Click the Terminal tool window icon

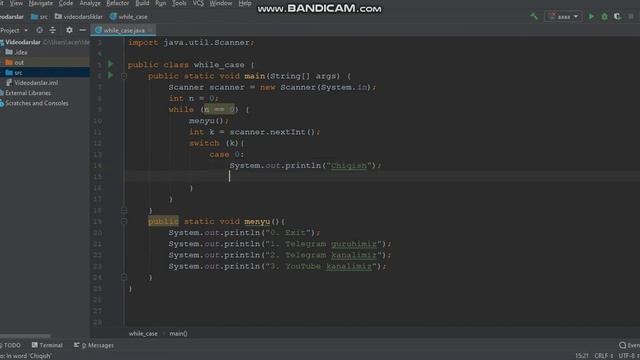pos(35,345)
